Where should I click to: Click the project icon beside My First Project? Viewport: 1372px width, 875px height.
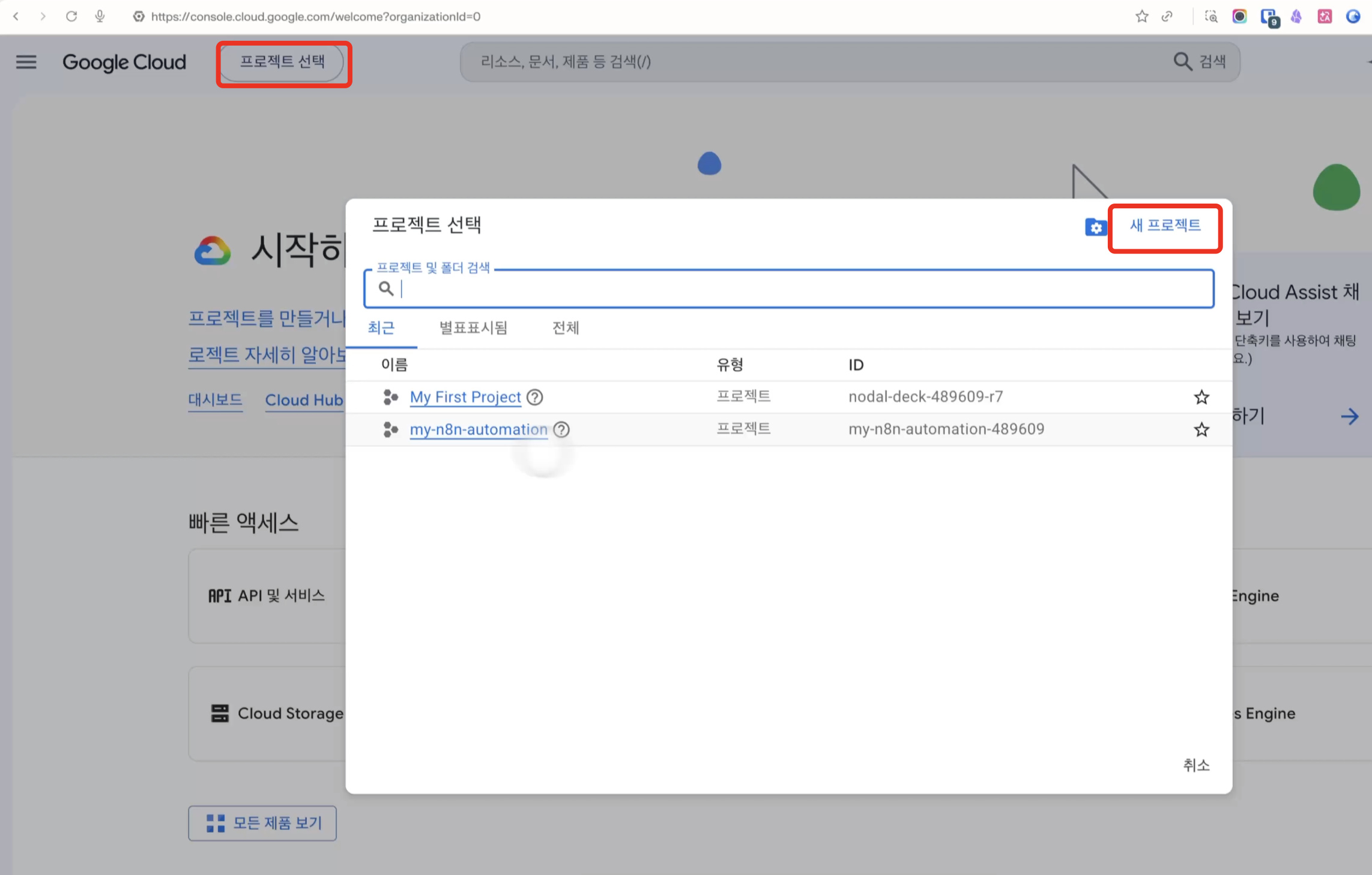tap(391, 397)
